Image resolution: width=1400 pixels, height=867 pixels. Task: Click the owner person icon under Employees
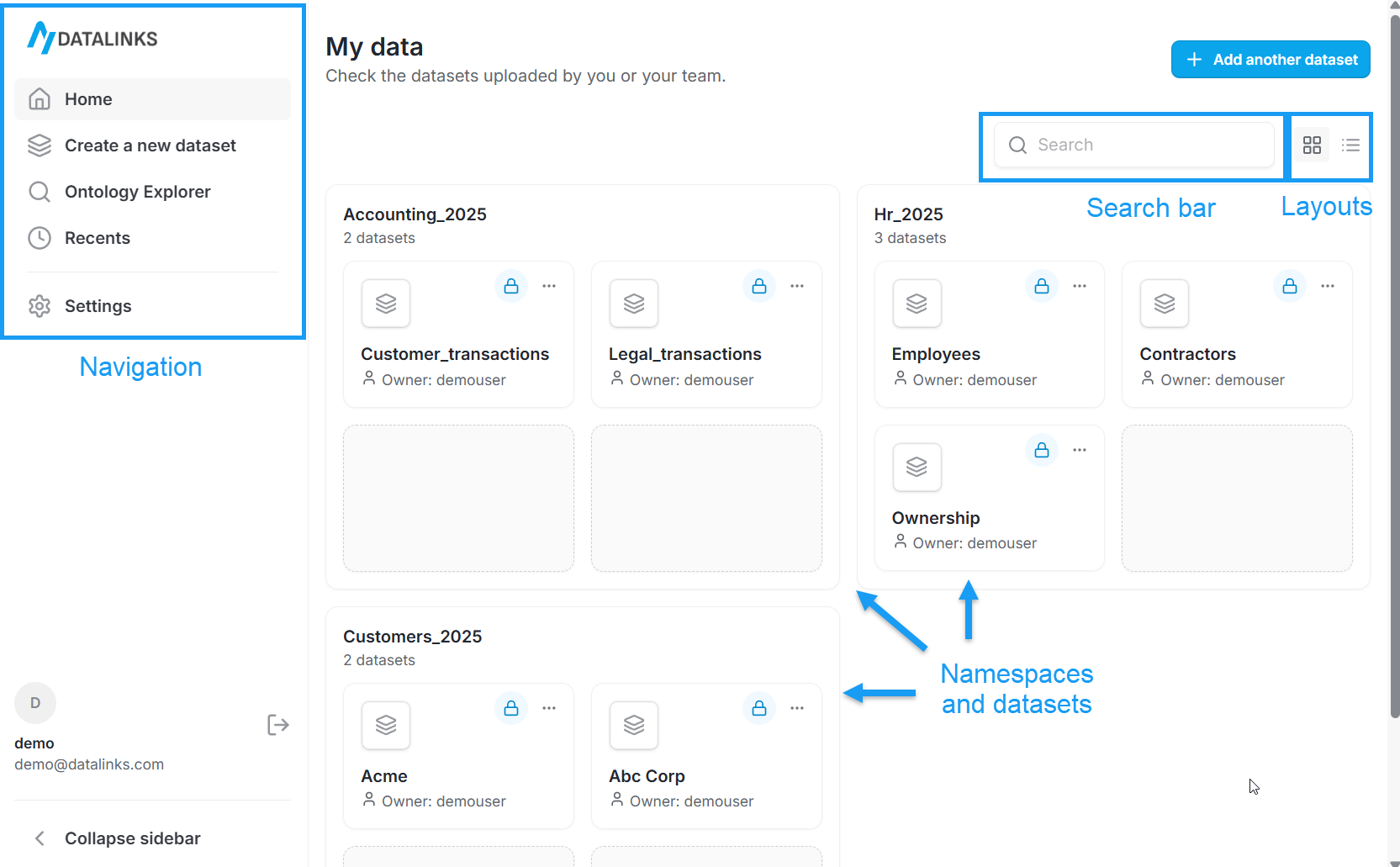(898, 379)
